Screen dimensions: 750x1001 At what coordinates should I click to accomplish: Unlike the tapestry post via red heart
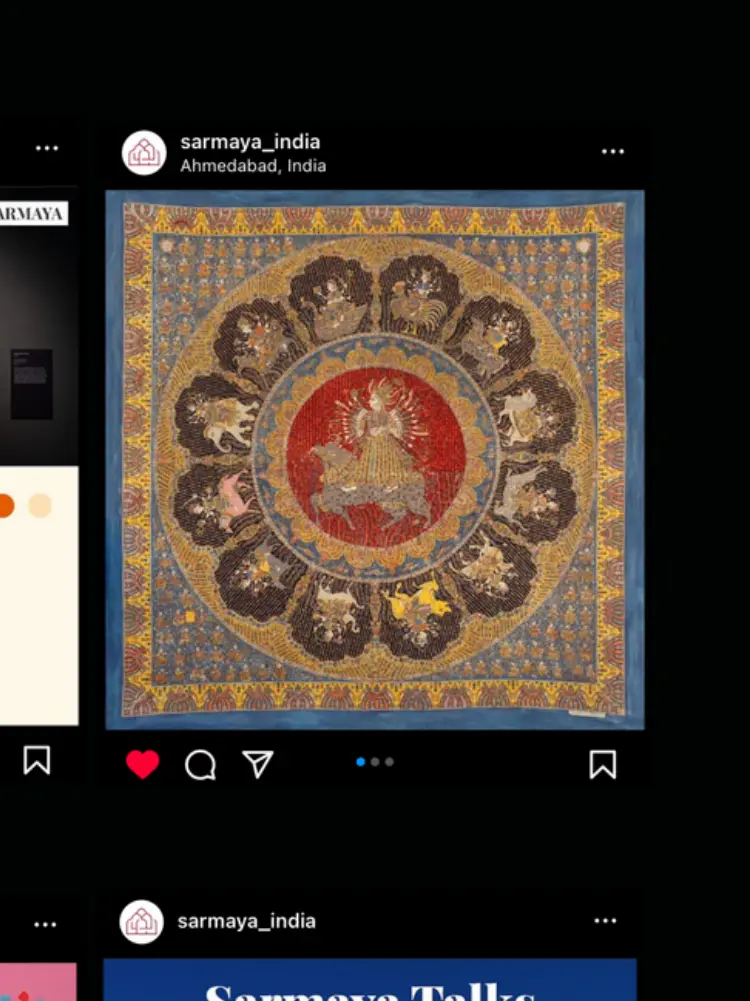(142, 764)
